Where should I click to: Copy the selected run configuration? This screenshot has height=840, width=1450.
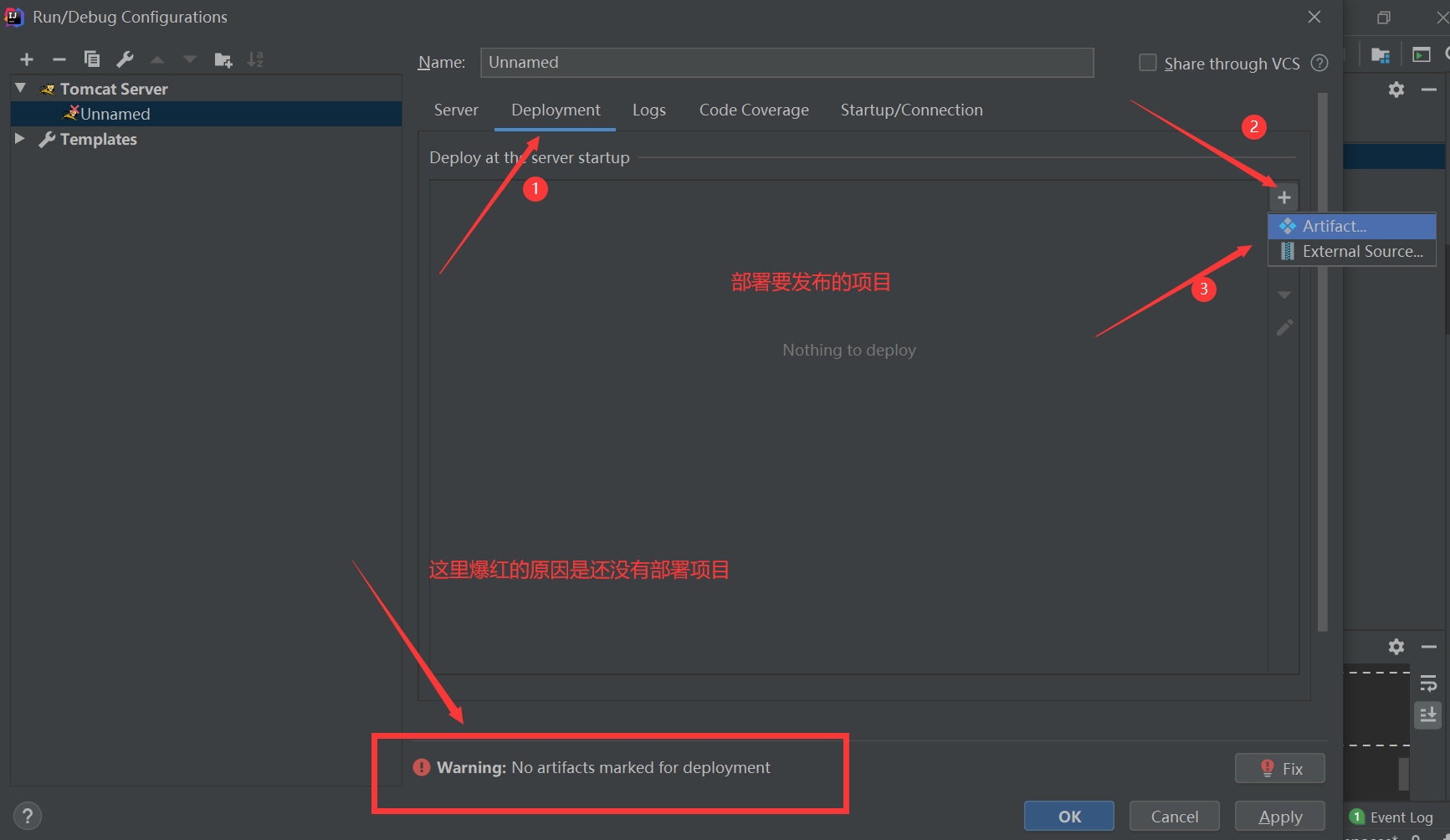92,59
